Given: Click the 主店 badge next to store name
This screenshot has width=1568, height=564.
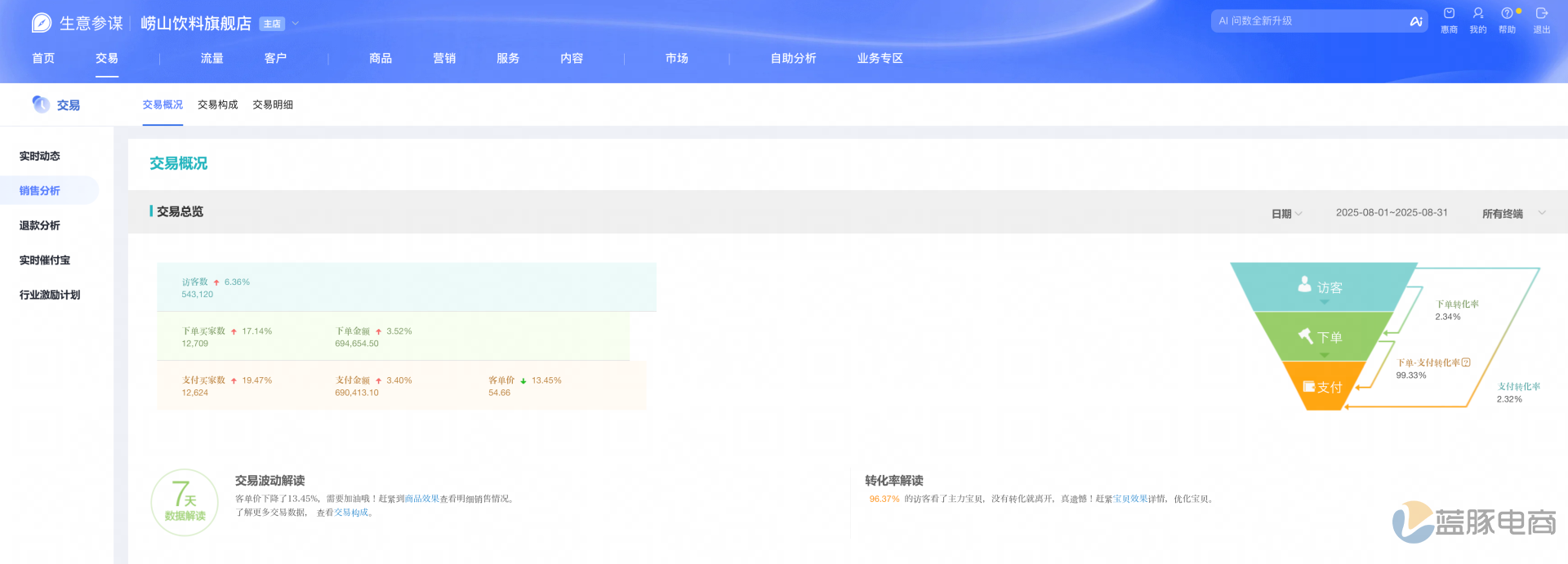Looking at the screenshot, I should (272, 24).
